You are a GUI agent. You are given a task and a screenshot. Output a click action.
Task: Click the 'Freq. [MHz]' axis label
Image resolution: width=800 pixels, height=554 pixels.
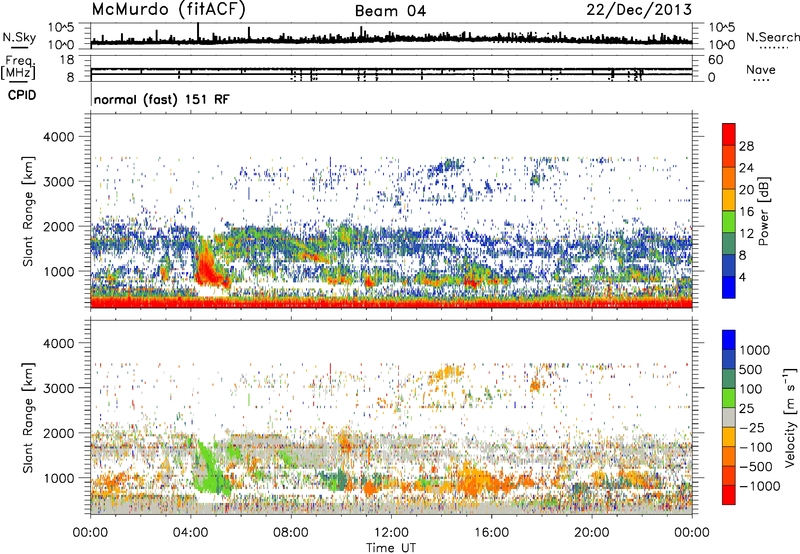(18, 68)
